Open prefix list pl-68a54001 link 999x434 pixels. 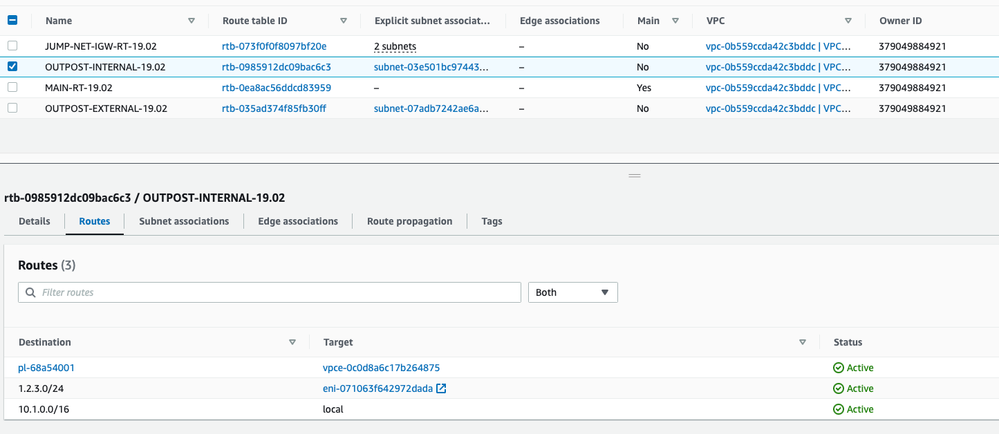[46, 368]
